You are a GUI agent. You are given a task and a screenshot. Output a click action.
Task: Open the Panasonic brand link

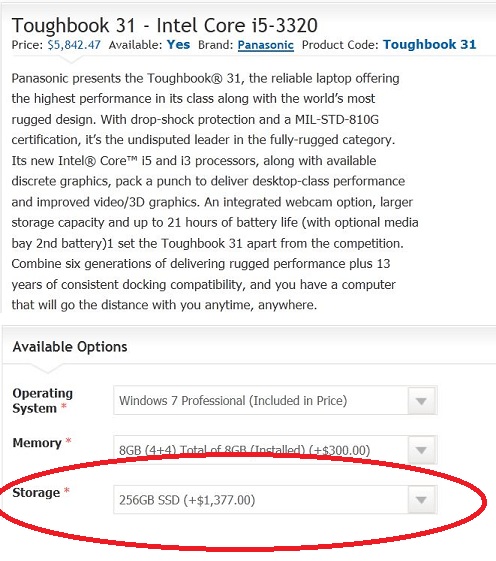pos(266,45)
